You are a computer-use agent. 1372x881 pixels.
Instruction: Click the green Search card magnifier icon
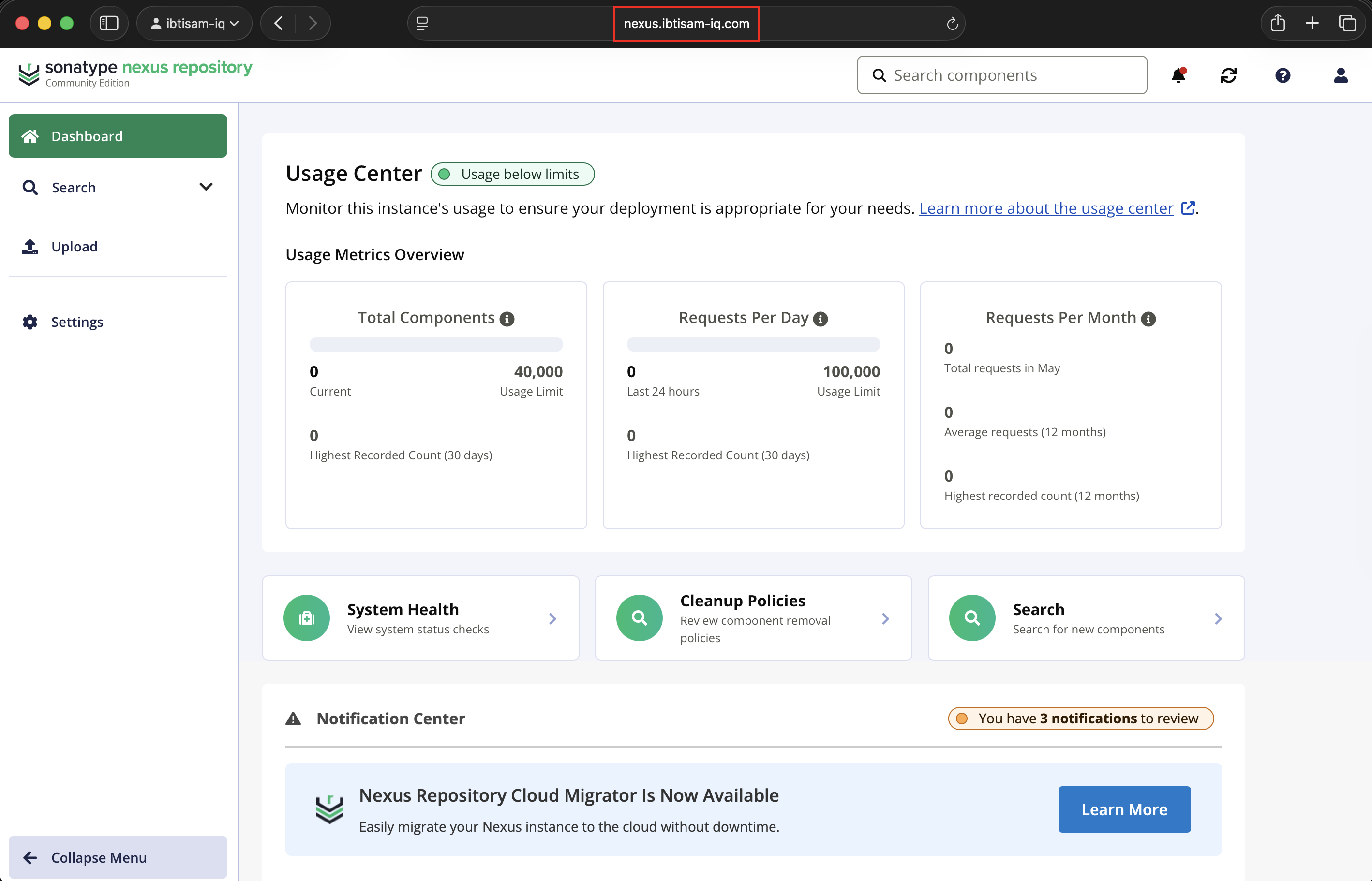pos(972,618)
